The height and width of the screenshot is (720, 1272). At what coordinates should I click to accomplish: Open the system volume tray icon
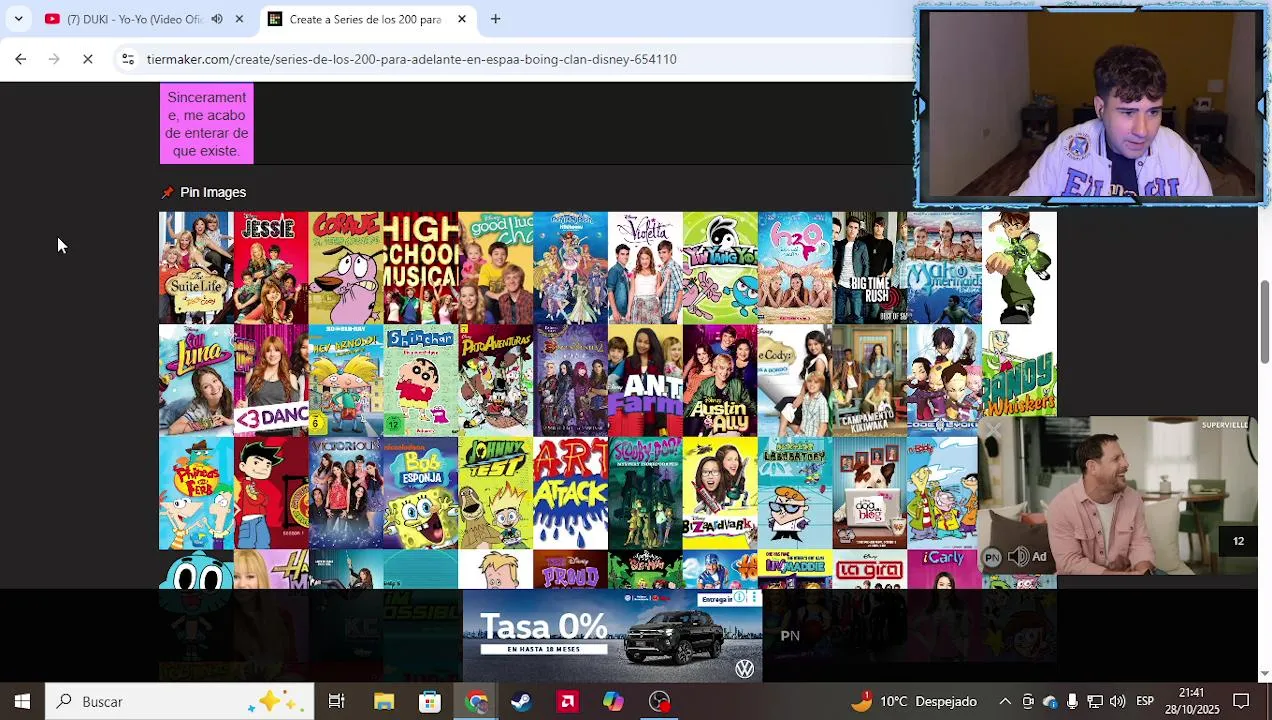(x=1117, y=701)
